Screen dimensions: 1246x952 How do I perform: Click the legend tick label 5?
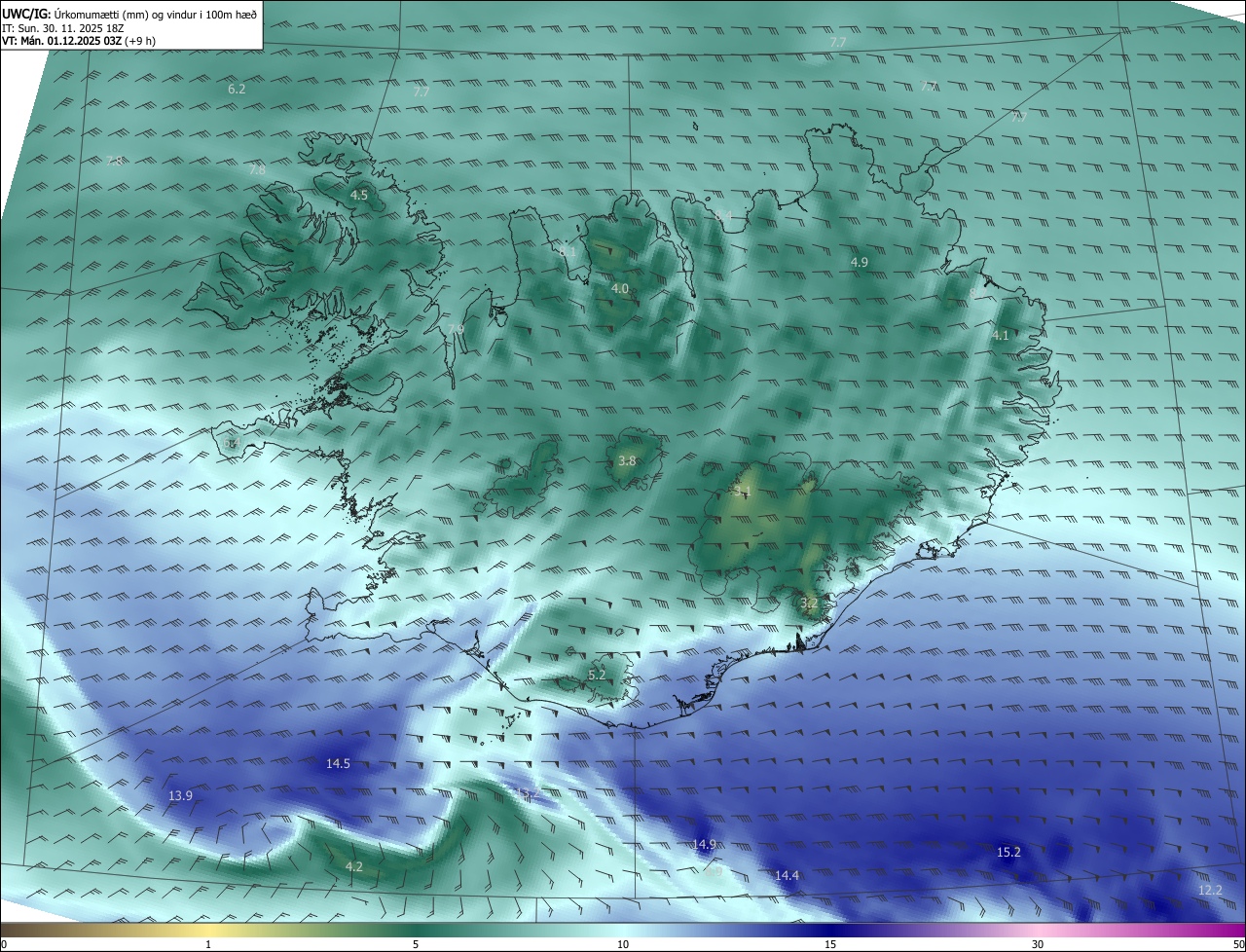click(416, 944)
